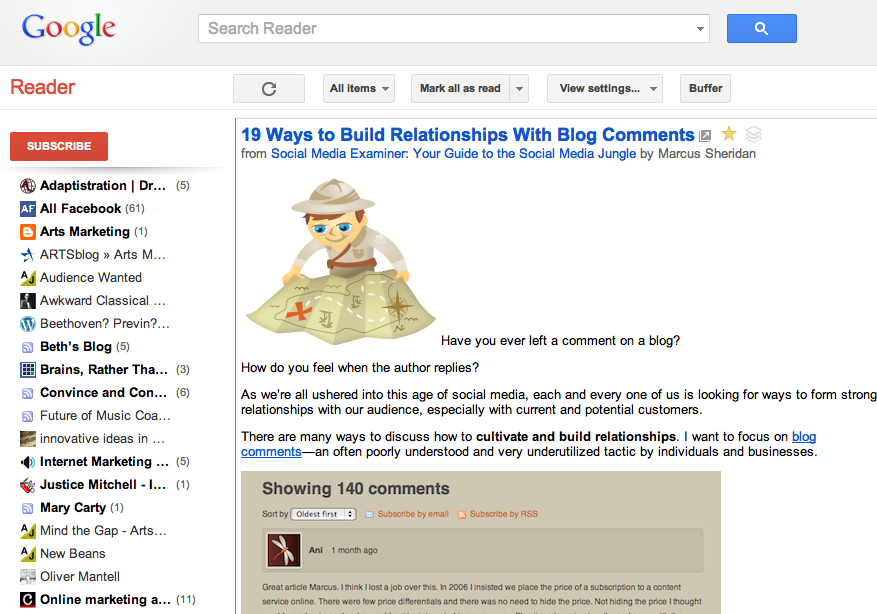Star the 19 Ways article

[x=729, y=134]
